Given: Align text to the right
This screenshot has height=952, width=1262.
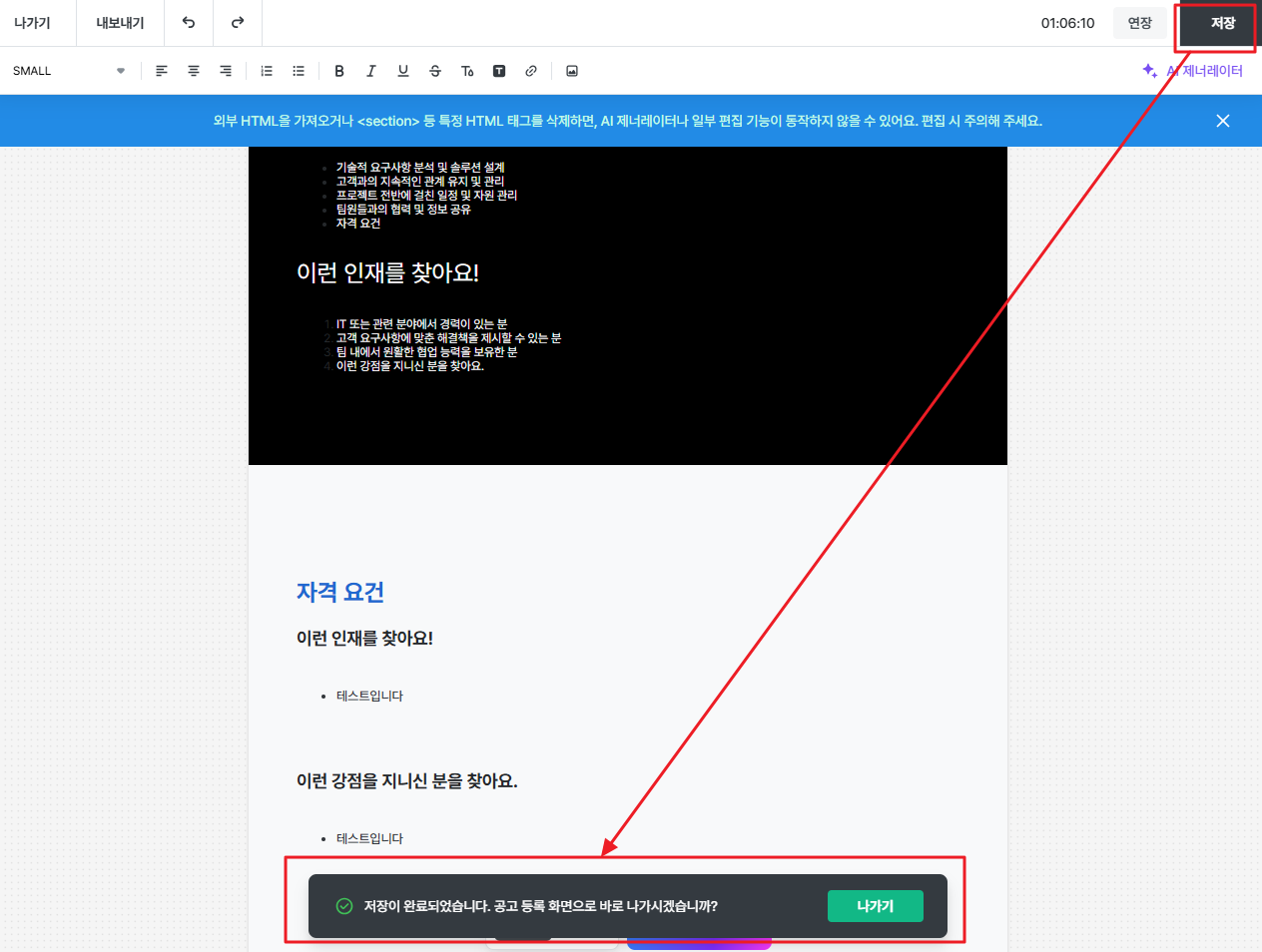Looking at the screenshot, I should [x=226, y=71].
